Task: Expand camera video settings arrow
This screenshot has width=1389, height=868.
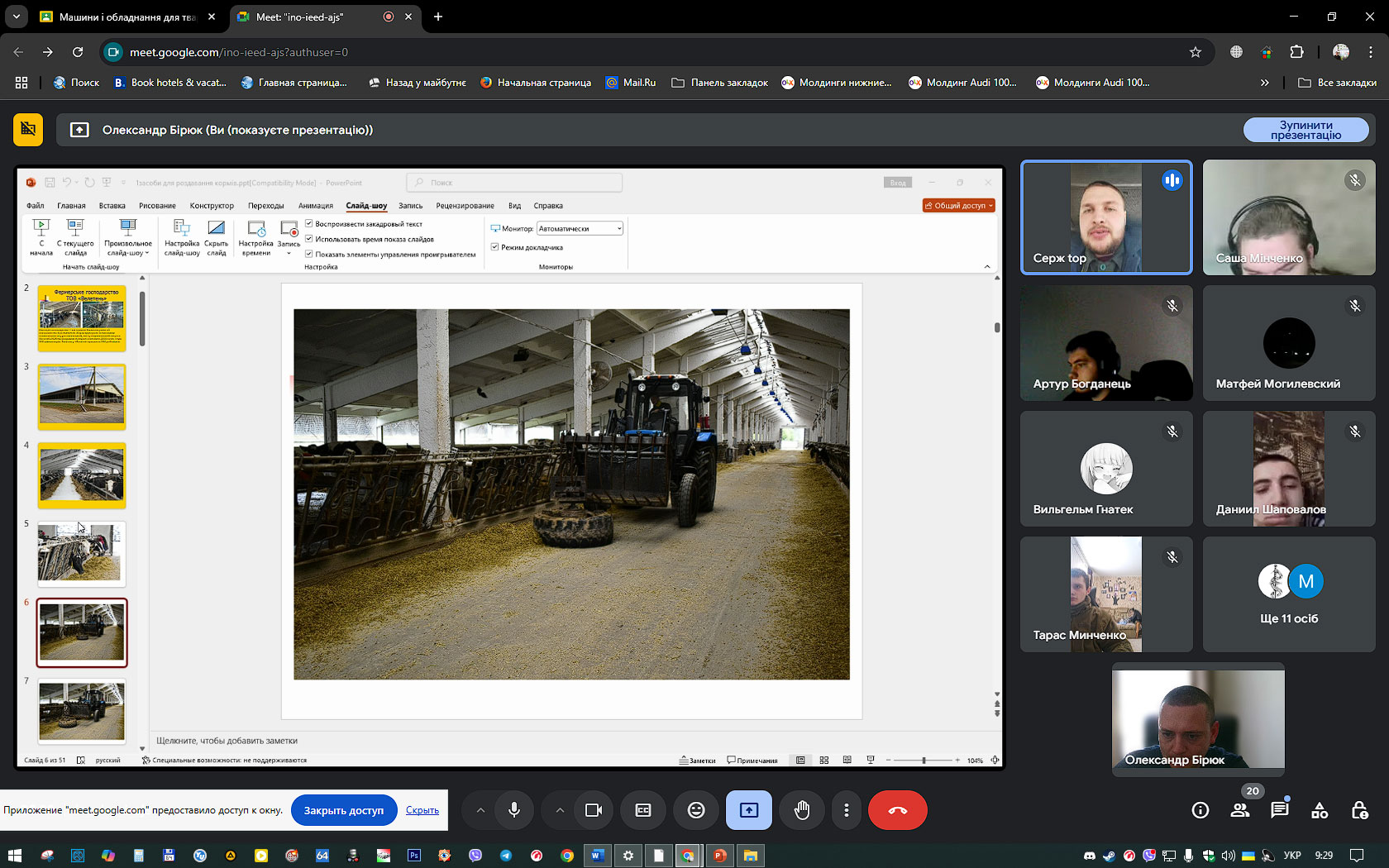Action: point(560,810)
